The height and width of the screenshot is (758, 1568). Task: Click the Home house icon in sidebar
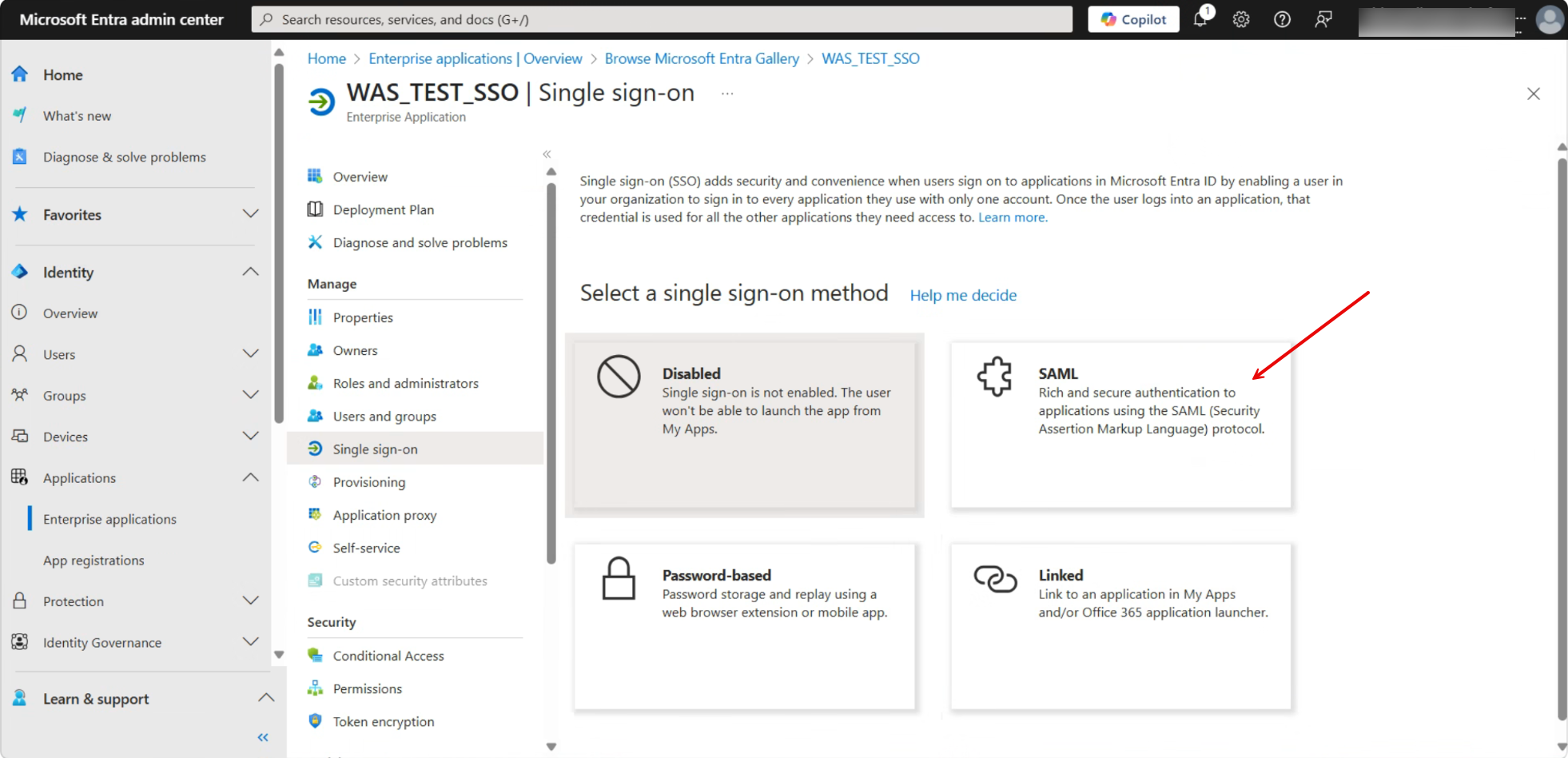pos(20,74)
